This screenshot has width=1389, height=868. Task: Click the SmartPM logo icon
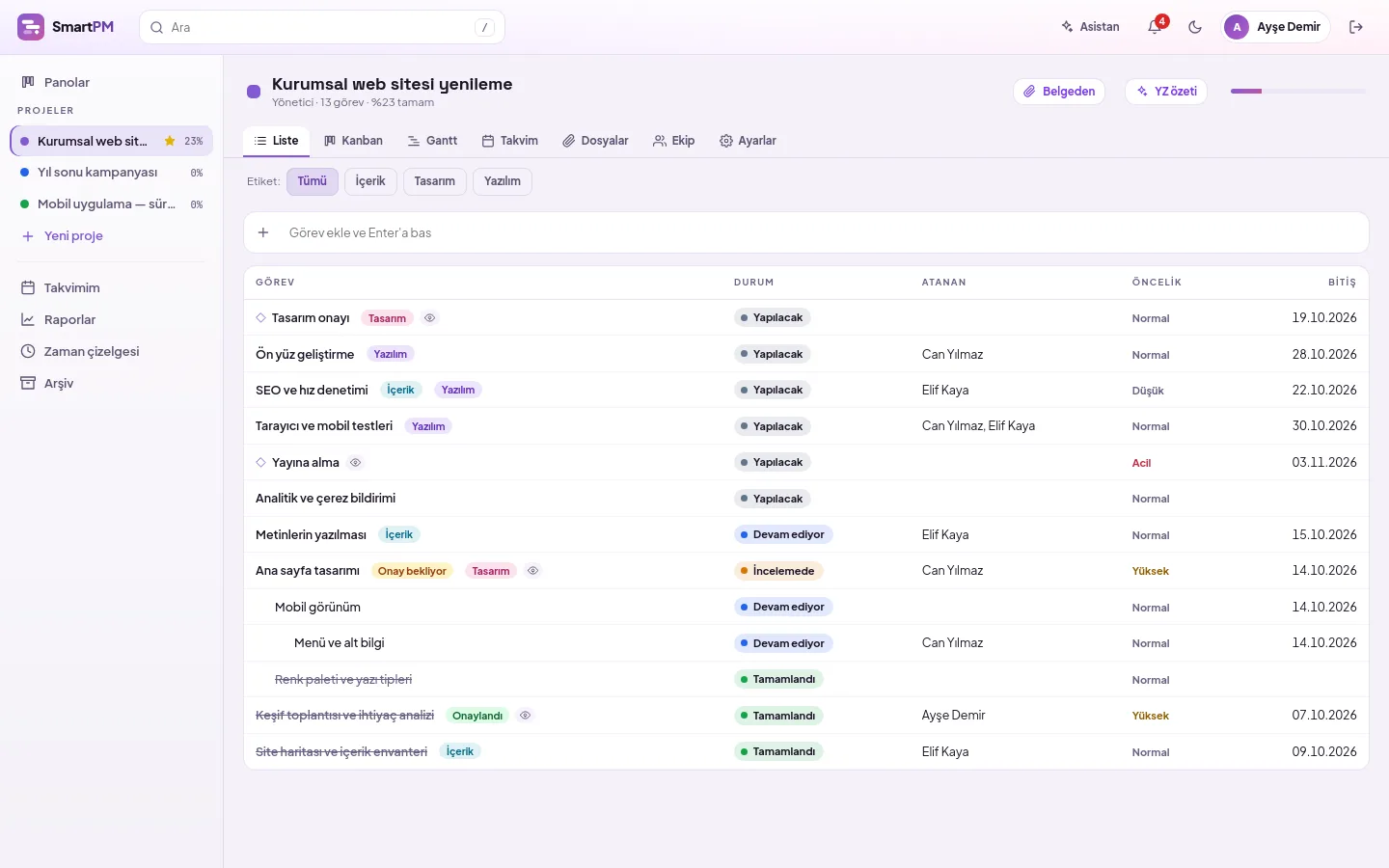(x=31, y=27)
